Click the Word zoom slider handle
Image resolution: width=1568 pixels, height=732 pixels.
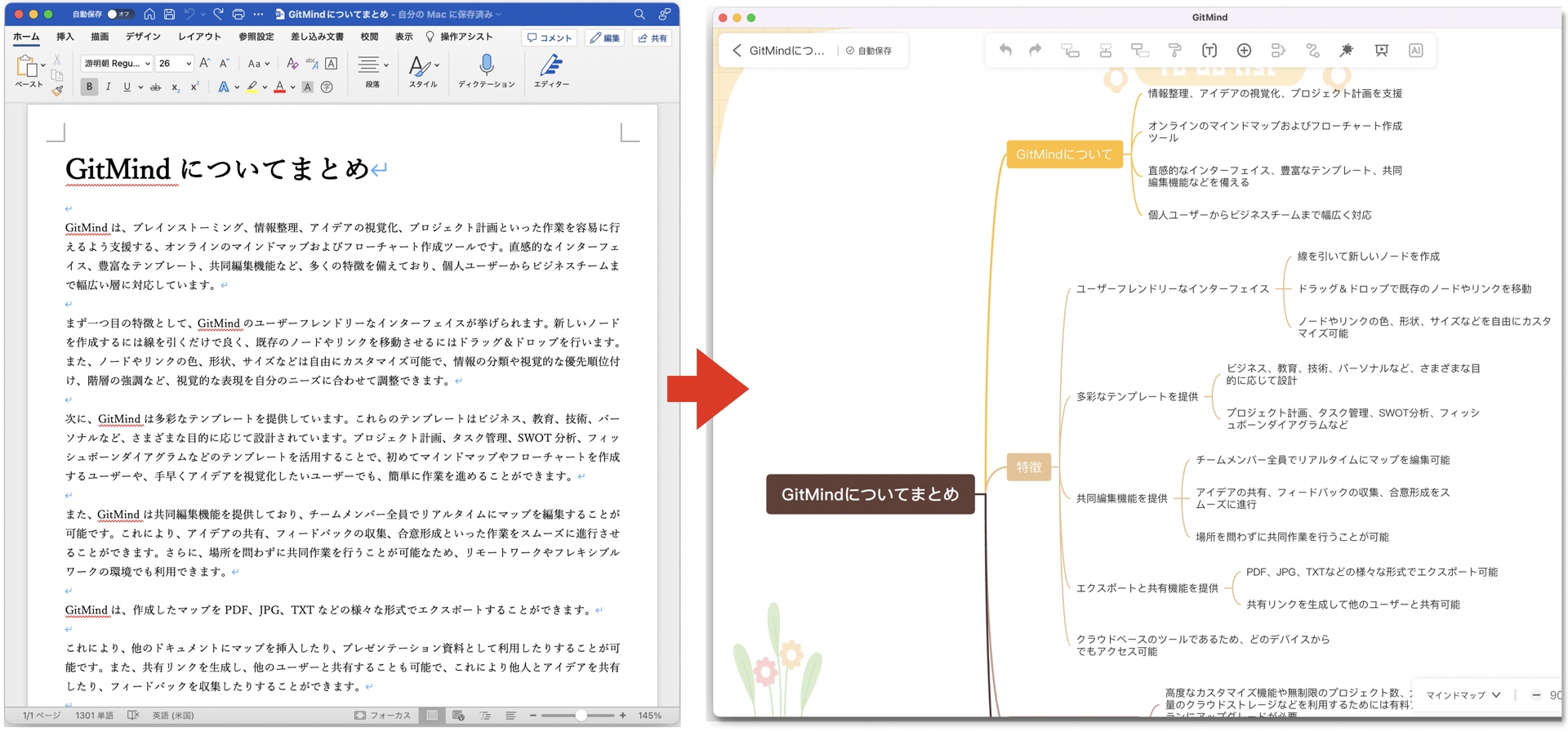[581, 716]
